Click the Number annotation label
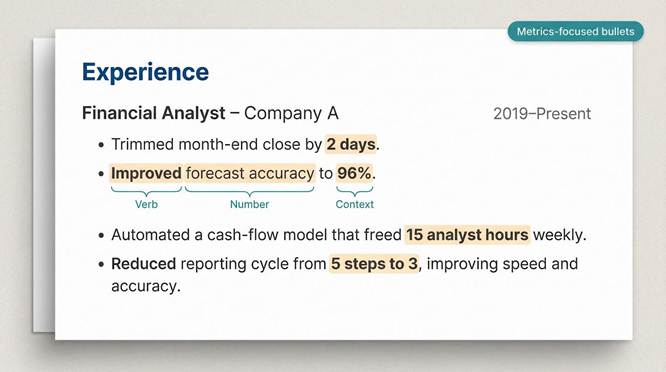This screenshot has width=666, height=372. 249,204
